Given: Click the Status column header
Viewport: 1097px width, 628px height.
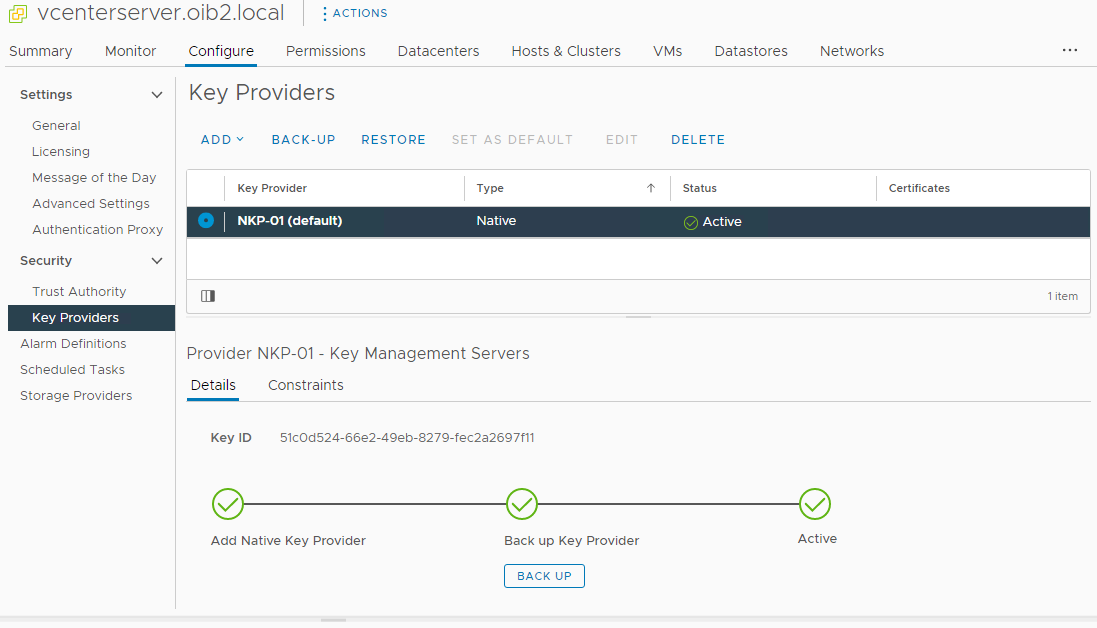Looking at the screenshot, I should (700, 188).
